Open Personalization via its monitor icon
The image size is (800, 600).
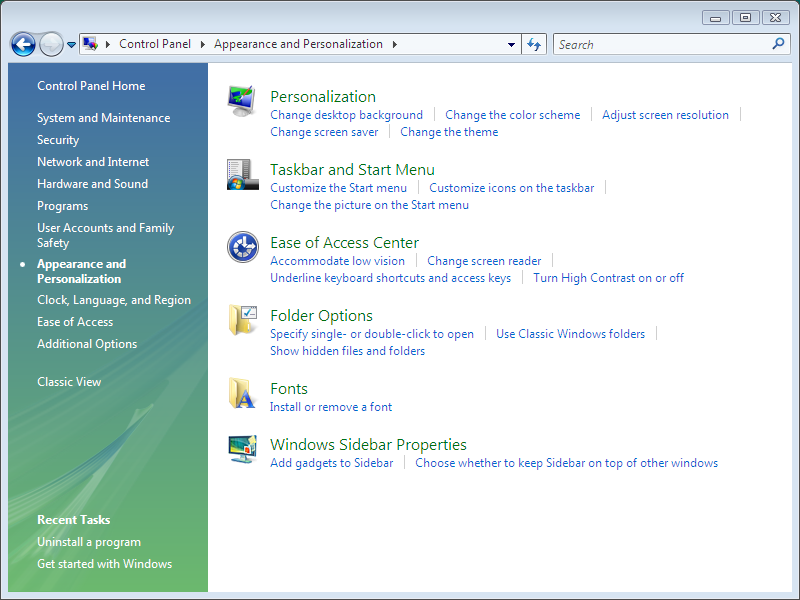click(x=241, y=99)
